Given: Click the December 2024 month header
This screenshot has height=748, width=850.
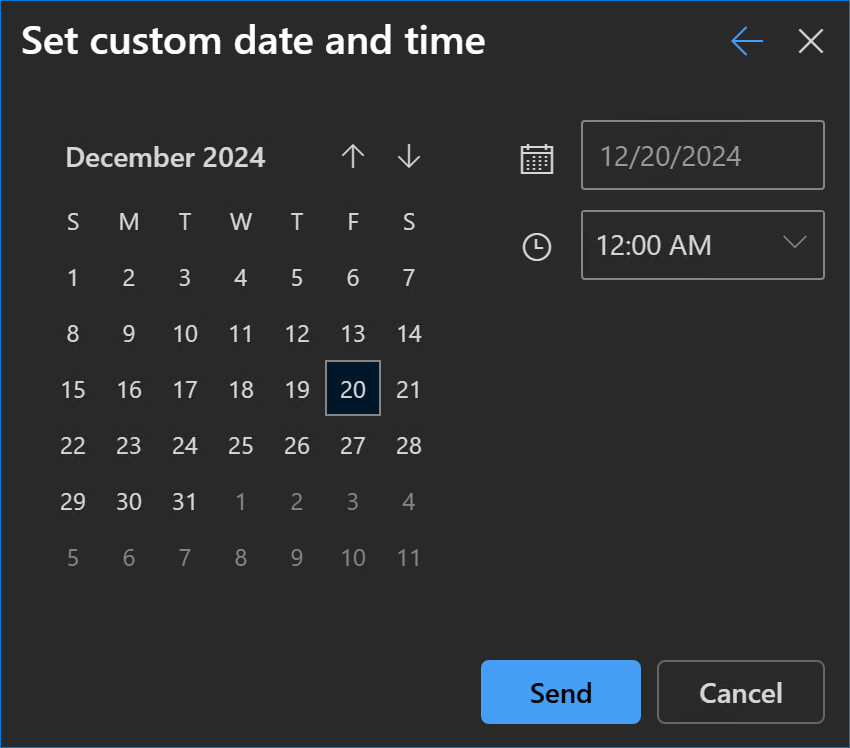Looking at the screenshot, I should [165, 158].
